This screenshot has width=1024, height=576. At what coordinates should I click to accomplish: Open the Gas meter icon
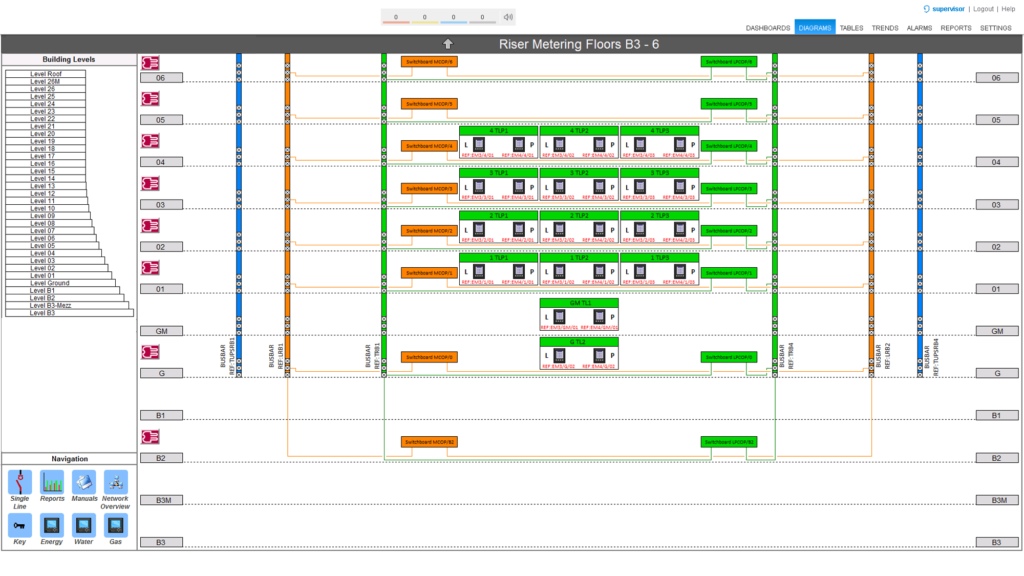[116, 524]
